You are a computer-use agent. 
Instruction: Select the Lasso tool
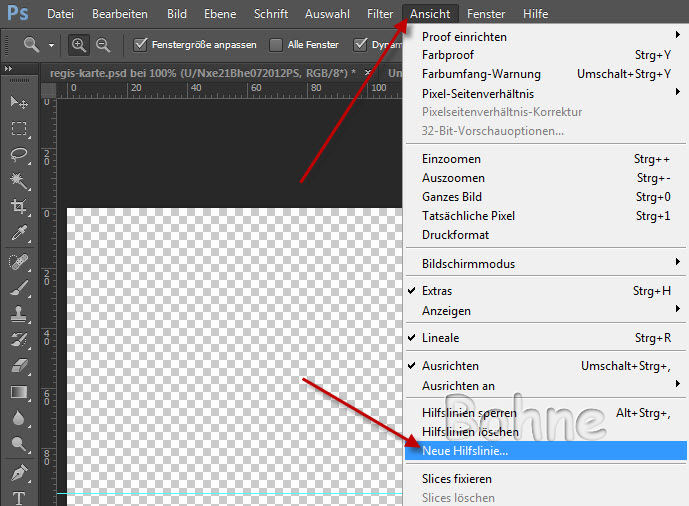18,155
